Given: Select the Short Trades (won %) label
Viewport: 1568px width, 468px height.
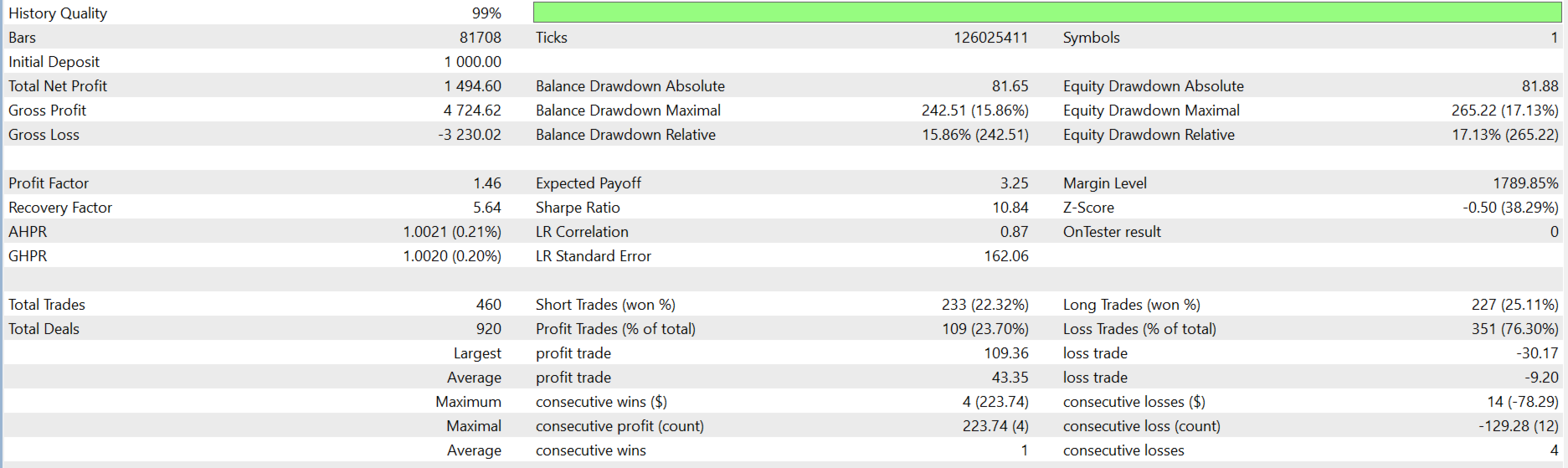Looking at the screenshot, I should pos(605,305).
